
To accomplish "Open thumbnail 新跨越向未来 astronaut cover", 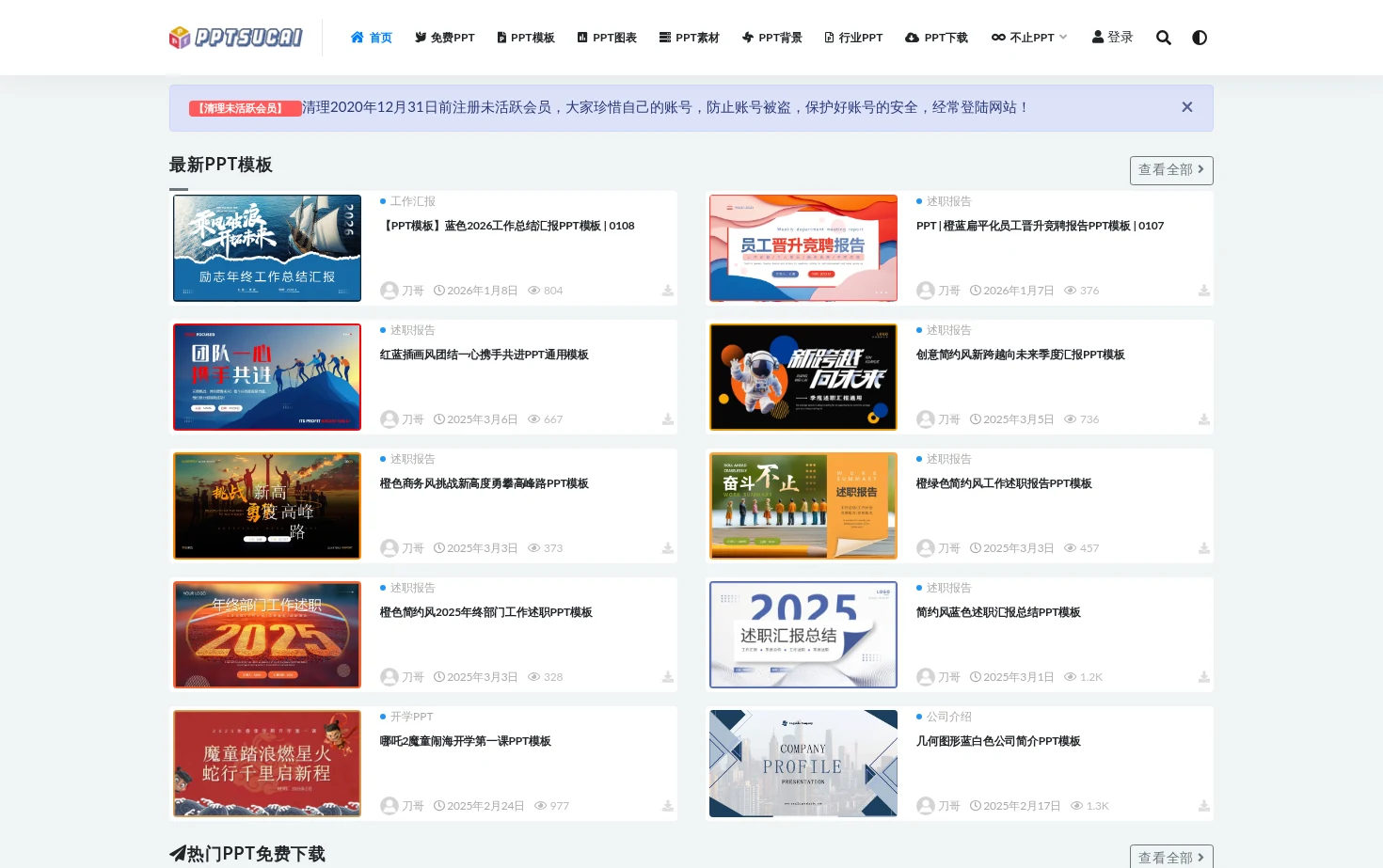I will click(803, 377).
